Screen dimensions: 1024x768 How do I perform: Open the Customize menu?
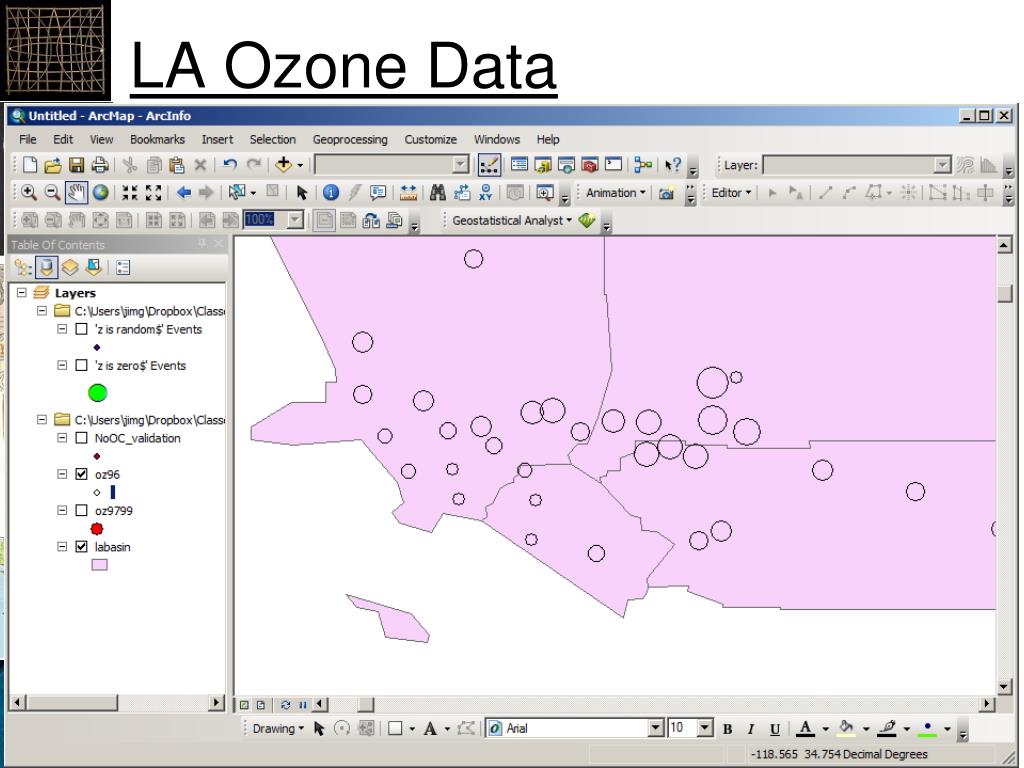(x=430, y=139)
